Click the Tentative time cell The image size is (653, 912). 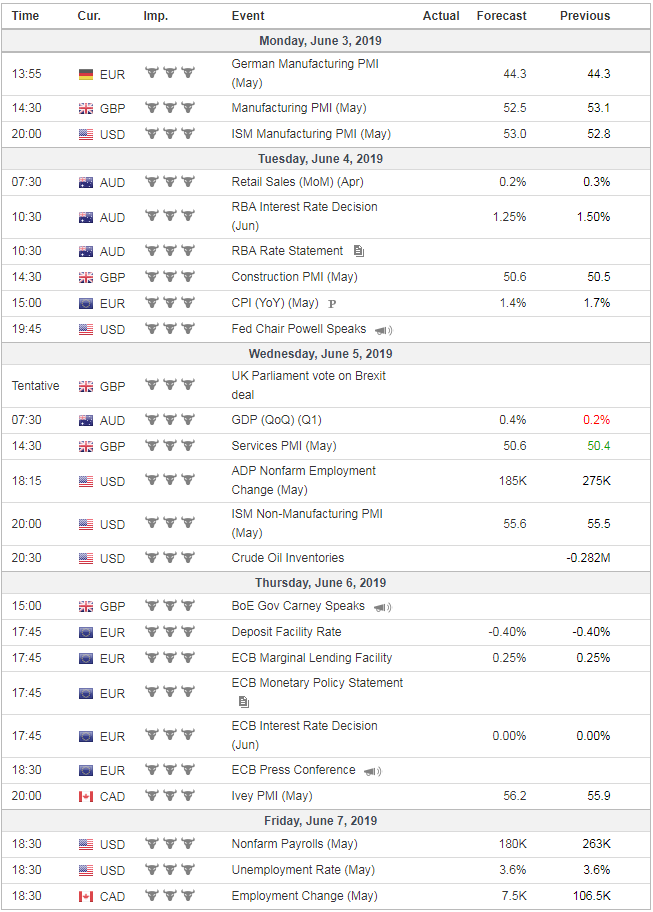tap(35, 386)
